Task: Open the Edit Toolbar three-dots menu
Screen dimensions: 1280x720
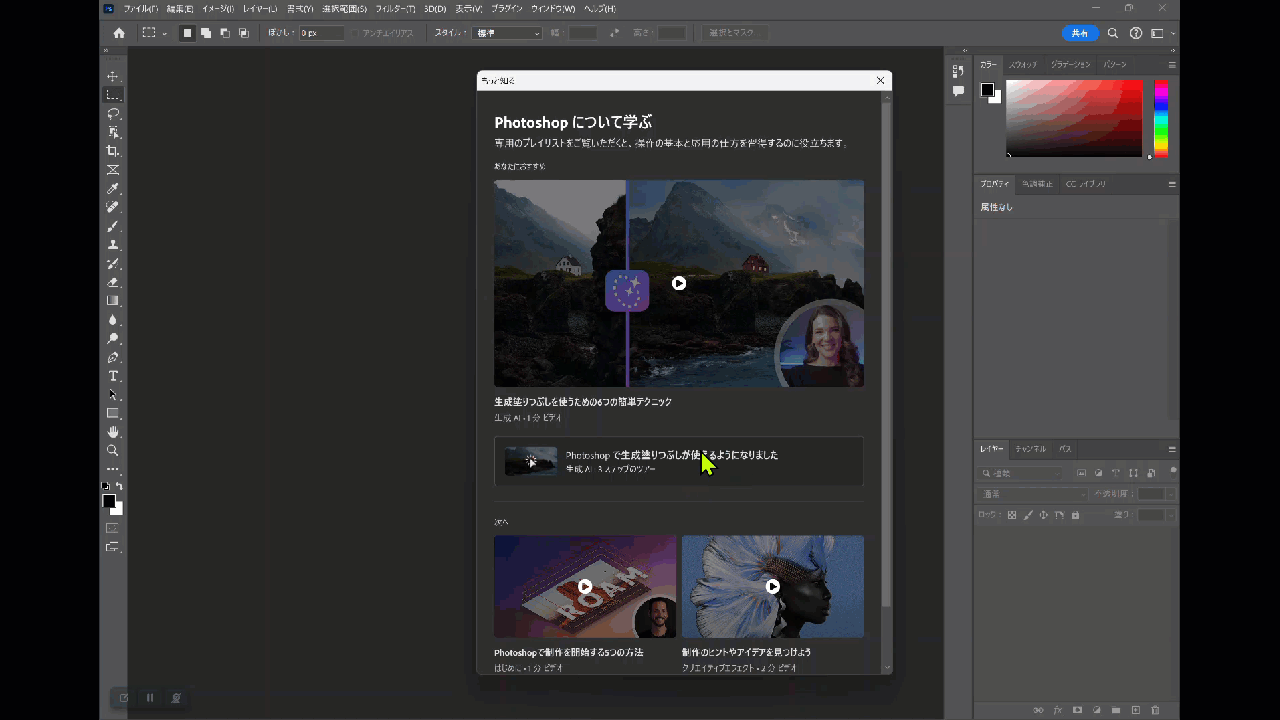Action: click(x=113, y=469)
